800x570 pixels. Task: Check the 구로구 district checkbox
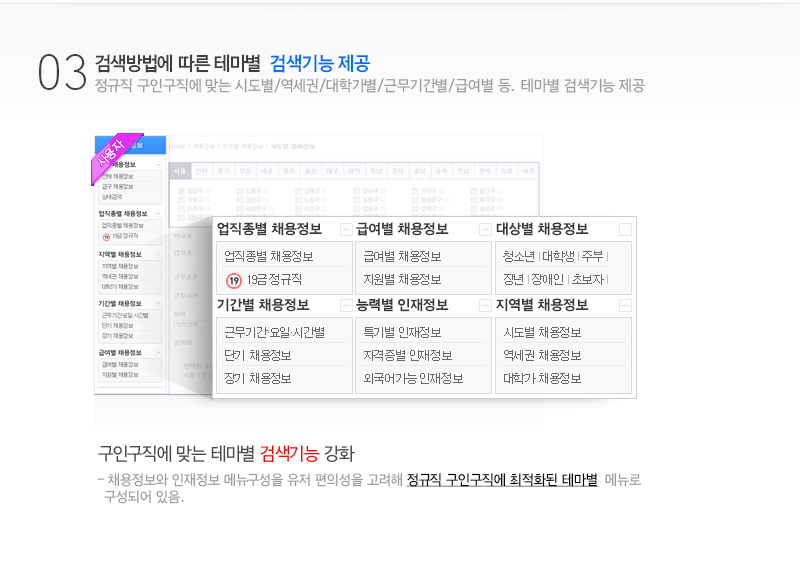coord(181,200)
